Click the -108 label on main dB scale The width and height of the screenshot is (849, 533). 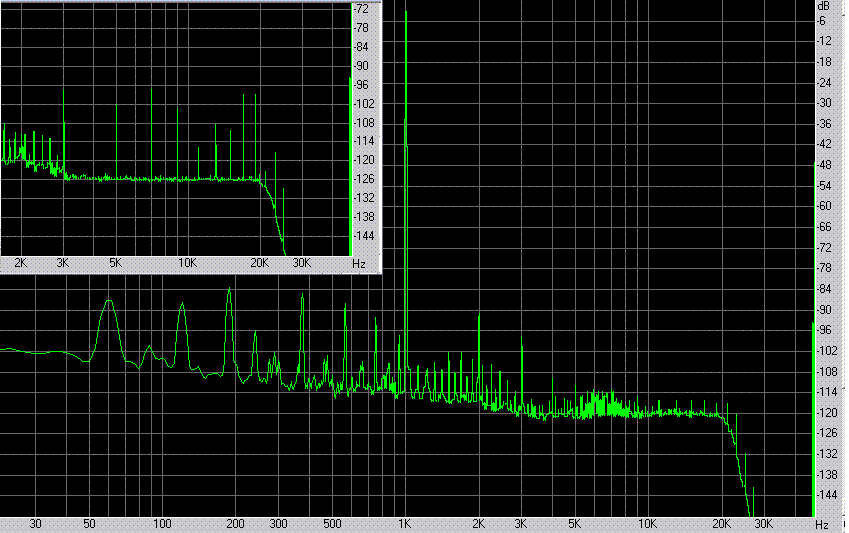click(x=827, y=372)
